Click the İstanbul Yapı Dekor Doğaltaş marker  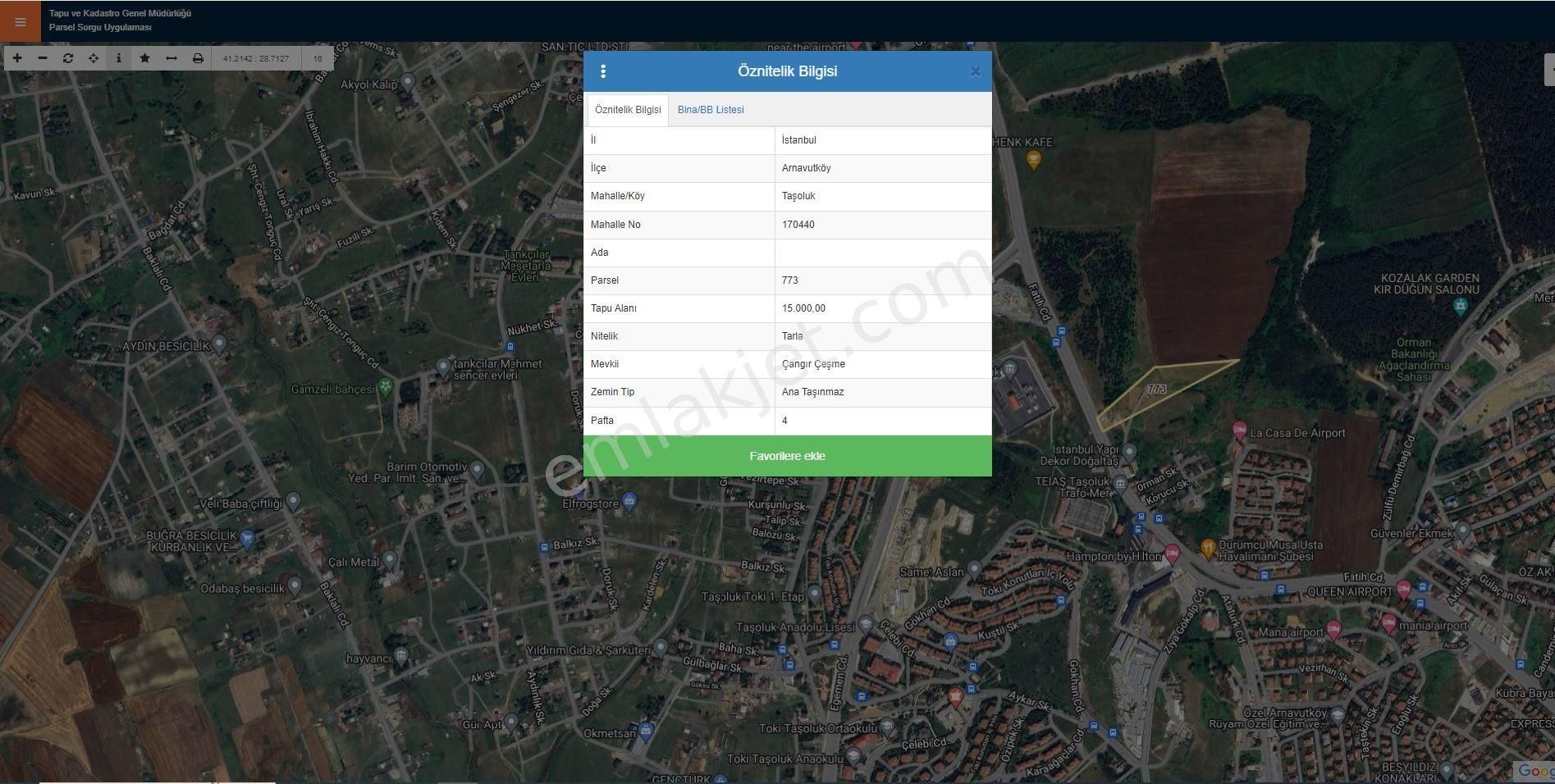coord(1130,452)
